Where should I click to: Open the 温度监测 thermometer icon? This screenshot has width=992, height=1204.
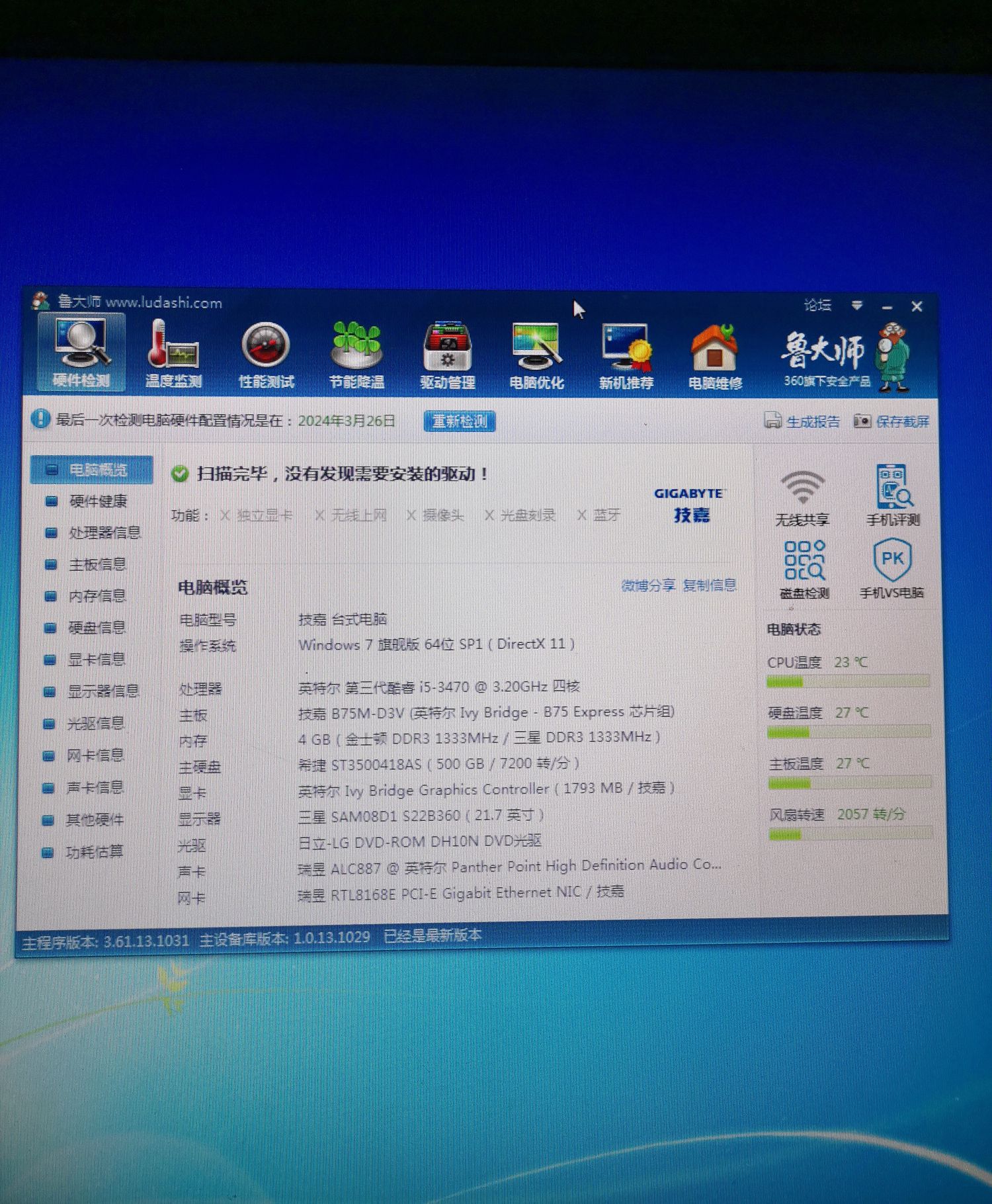click(x=173, y=354)
